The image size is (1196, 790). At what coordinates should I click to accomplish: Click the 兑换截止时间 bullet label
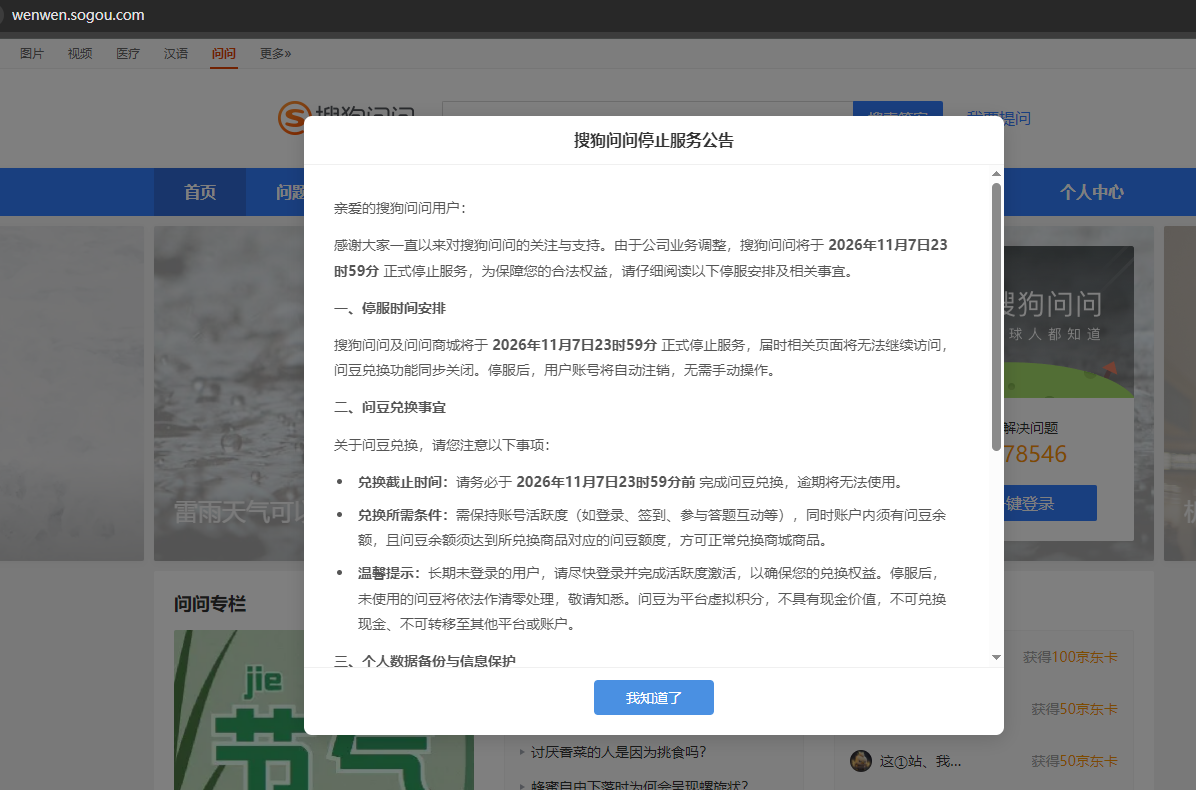pos(403,482)
